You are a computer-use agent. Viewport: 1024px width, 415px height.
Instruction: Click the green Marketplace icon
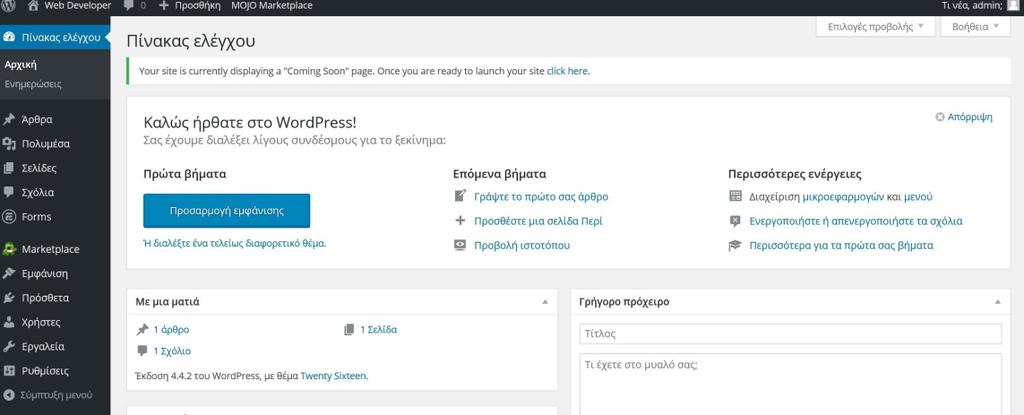click(x=9, y=249)
